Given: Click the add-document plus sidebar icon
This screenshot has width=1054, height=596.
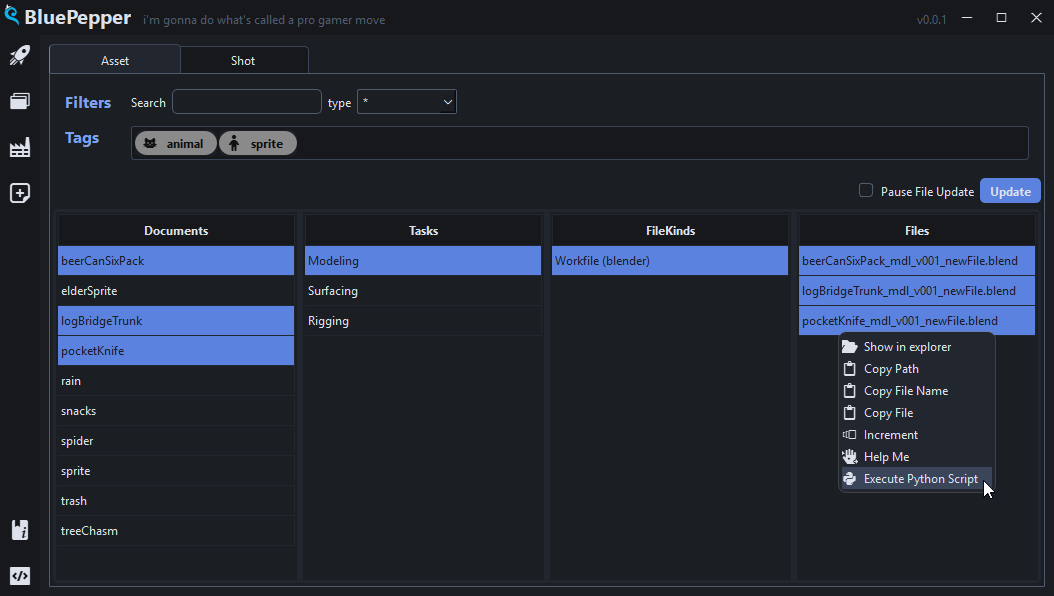Looking at the screenshot, I should [19, 194].
